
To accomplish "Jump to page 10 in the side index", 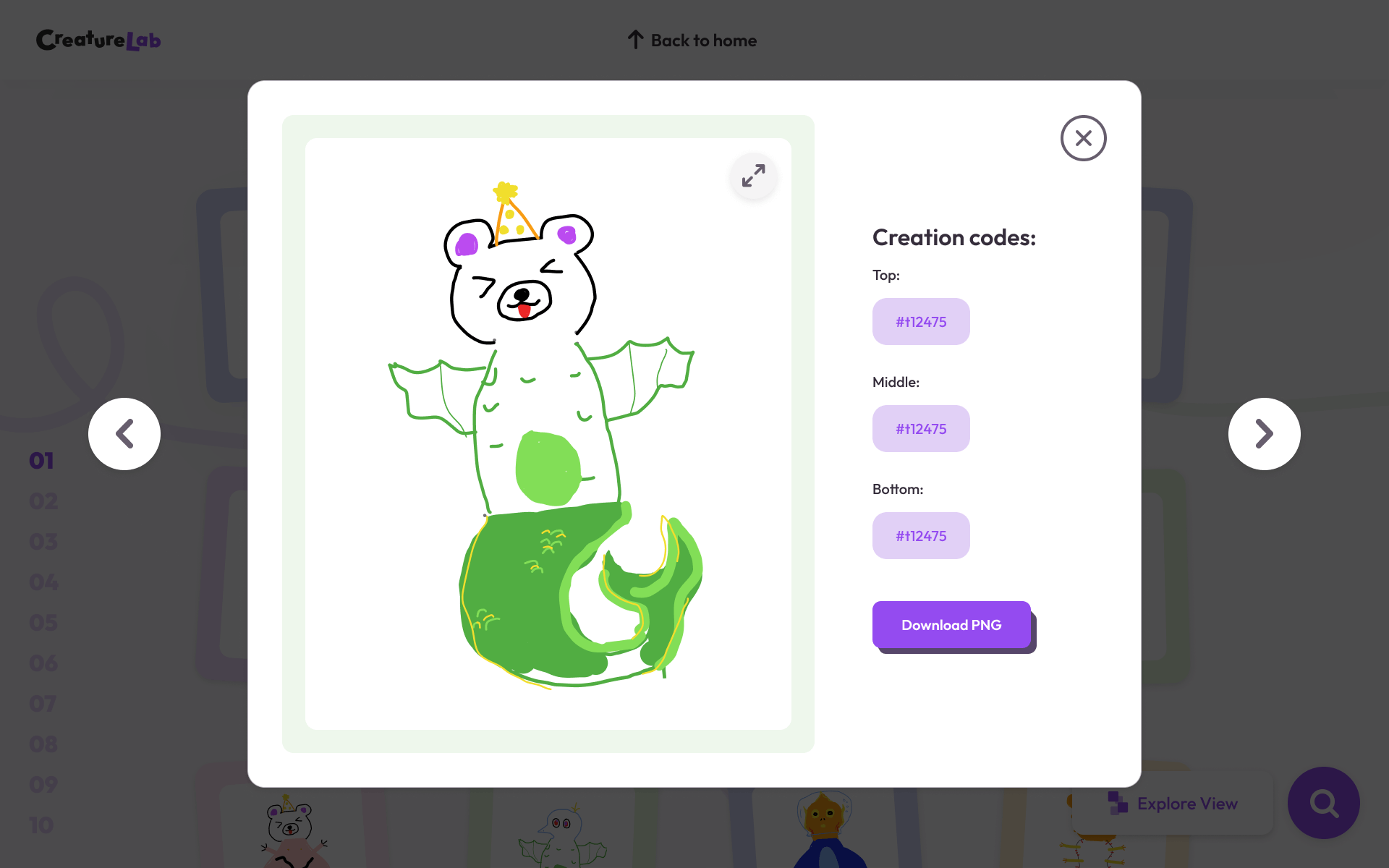I will 42,825.
